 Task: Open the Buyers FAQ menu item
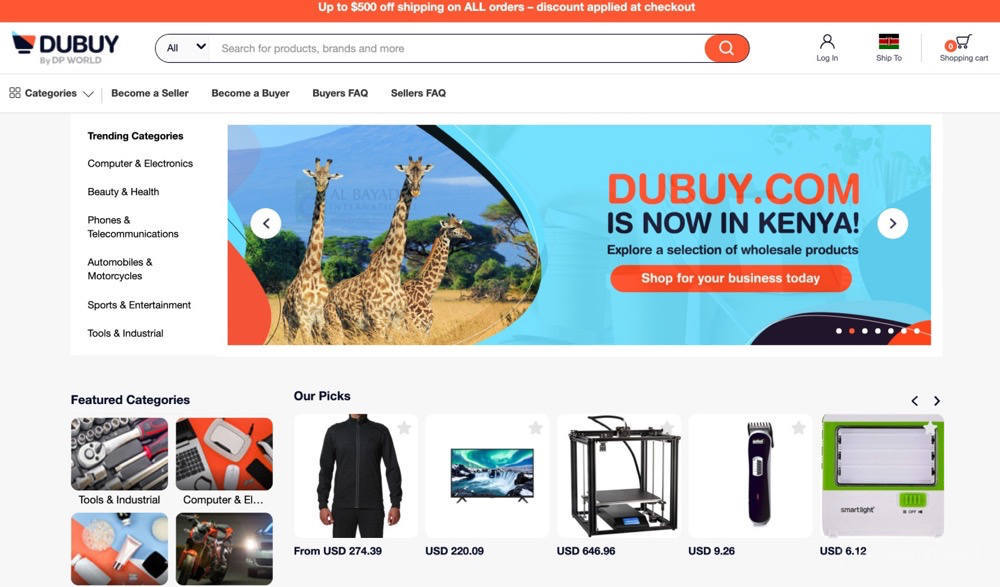pos(340,93)
